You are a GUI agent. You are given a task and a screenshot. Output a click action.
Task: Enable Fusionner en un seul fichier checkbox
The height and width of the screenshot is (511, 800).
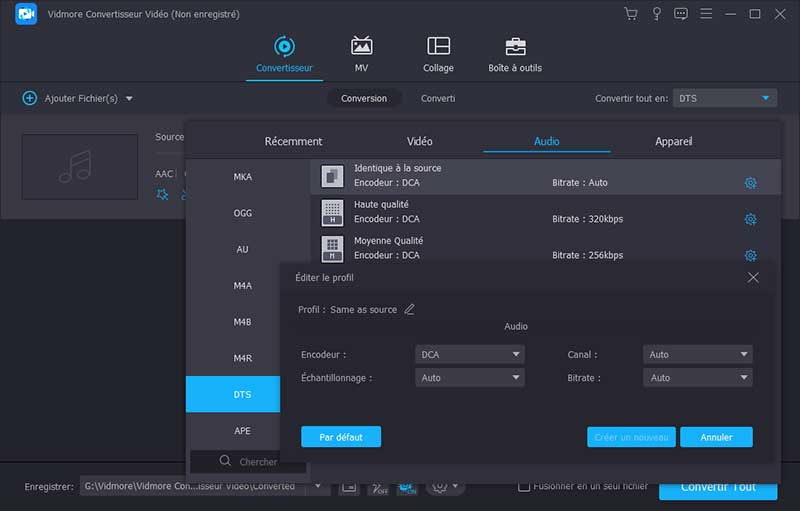click(x=524, y=487)
